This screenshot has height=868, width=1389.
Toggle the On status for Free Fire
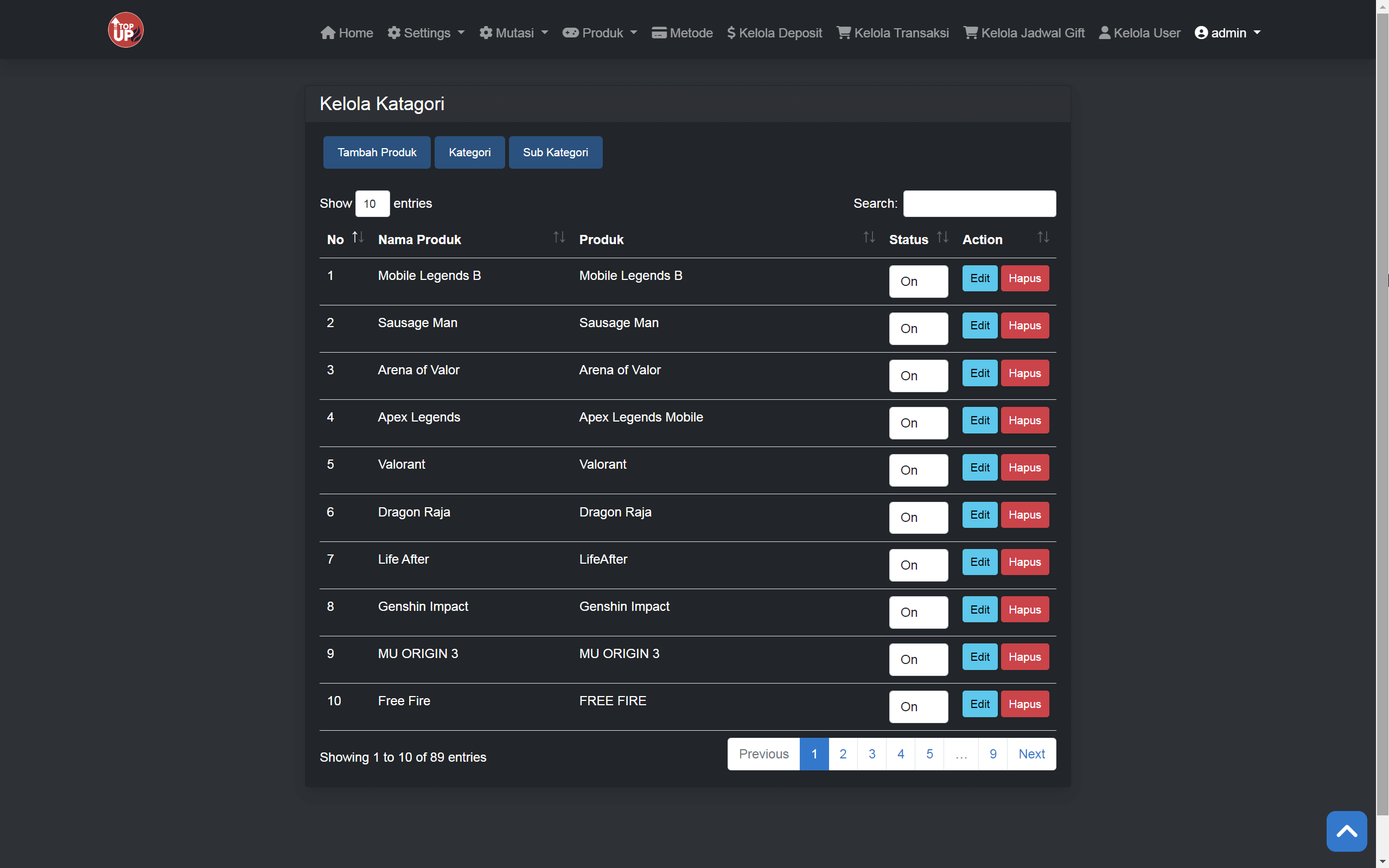(x=918, y=707)
